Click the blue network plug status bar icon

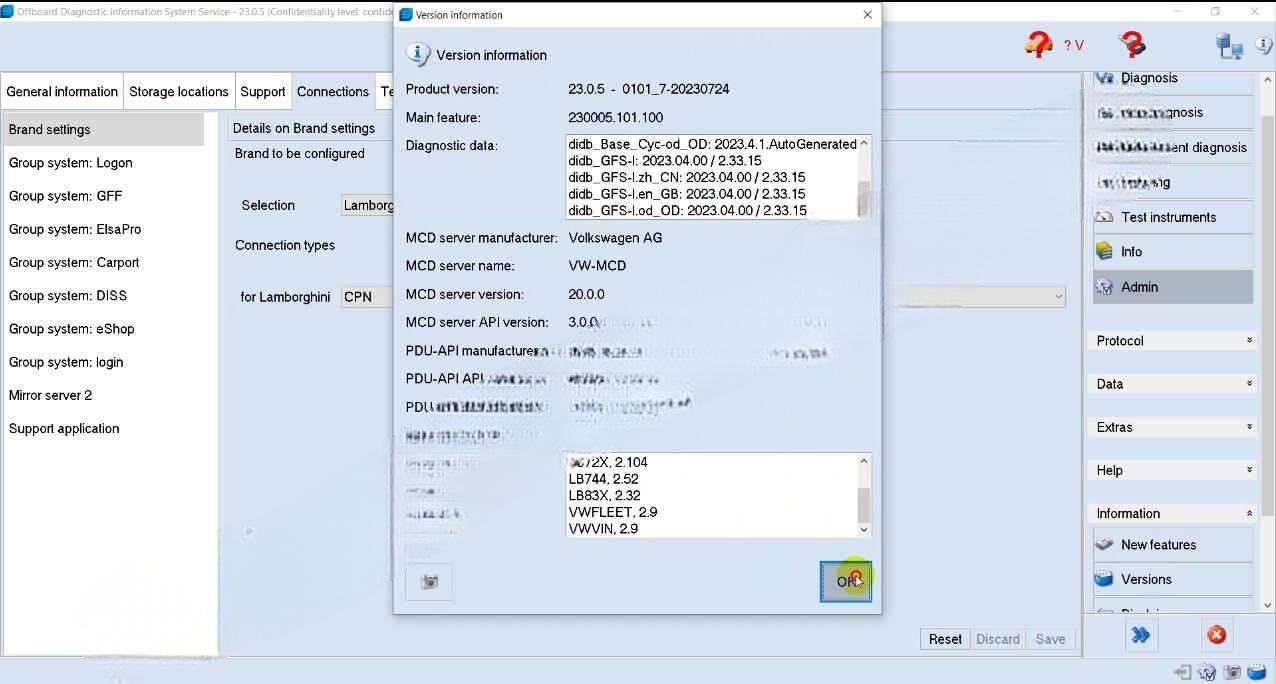(1257, 673)
